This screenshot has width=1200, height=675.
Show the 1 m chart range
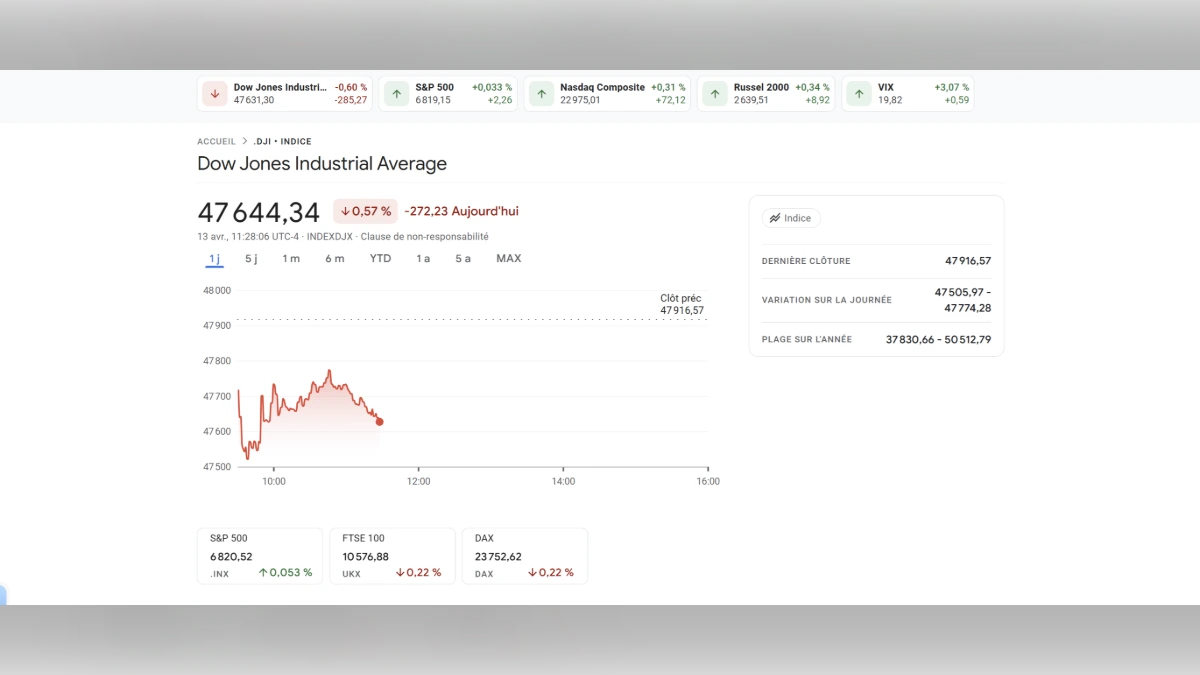[x=291, y=259]
